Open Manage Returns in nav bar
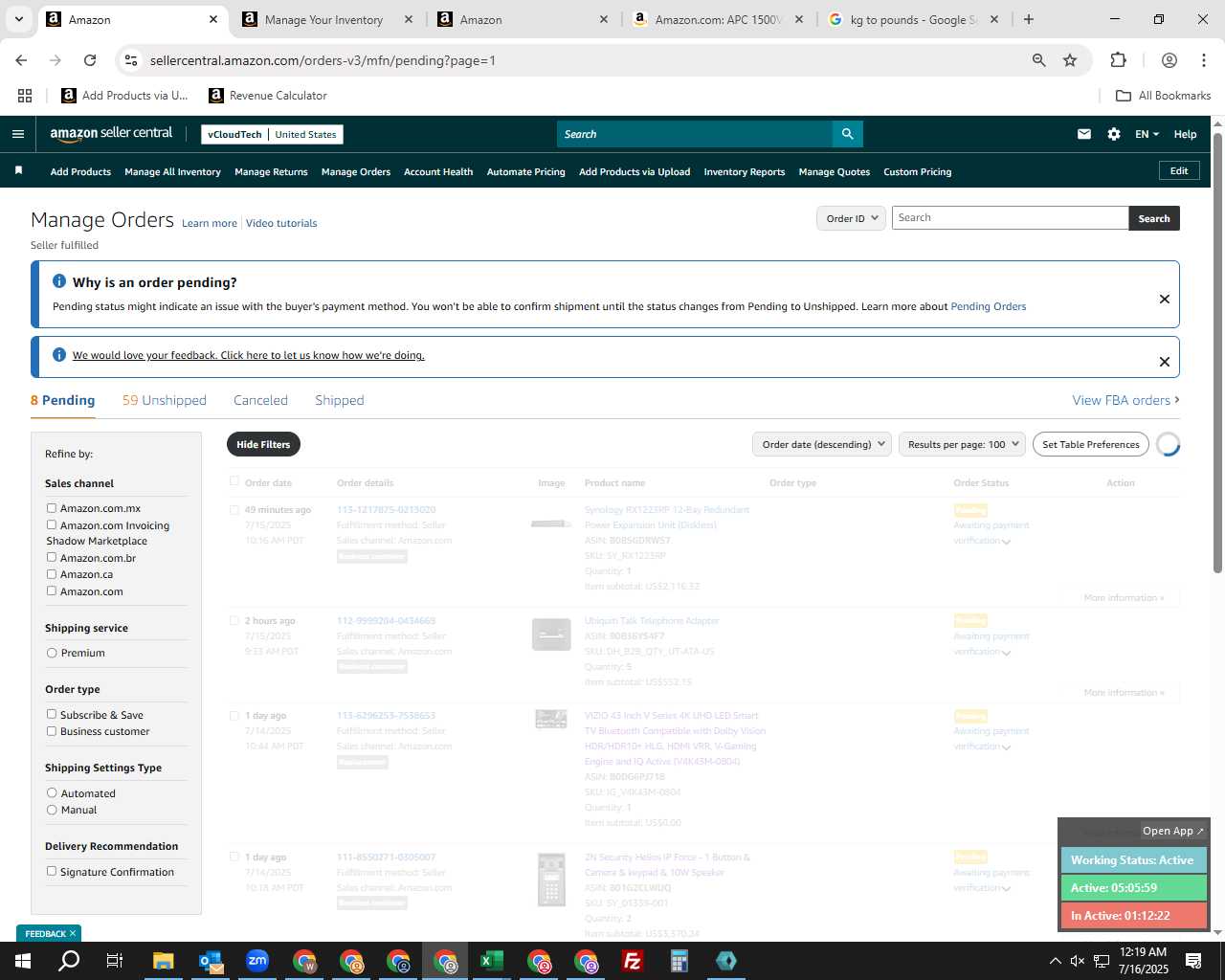The height and width of the screenshot is (980, 1225). click(x=271, y=172)
